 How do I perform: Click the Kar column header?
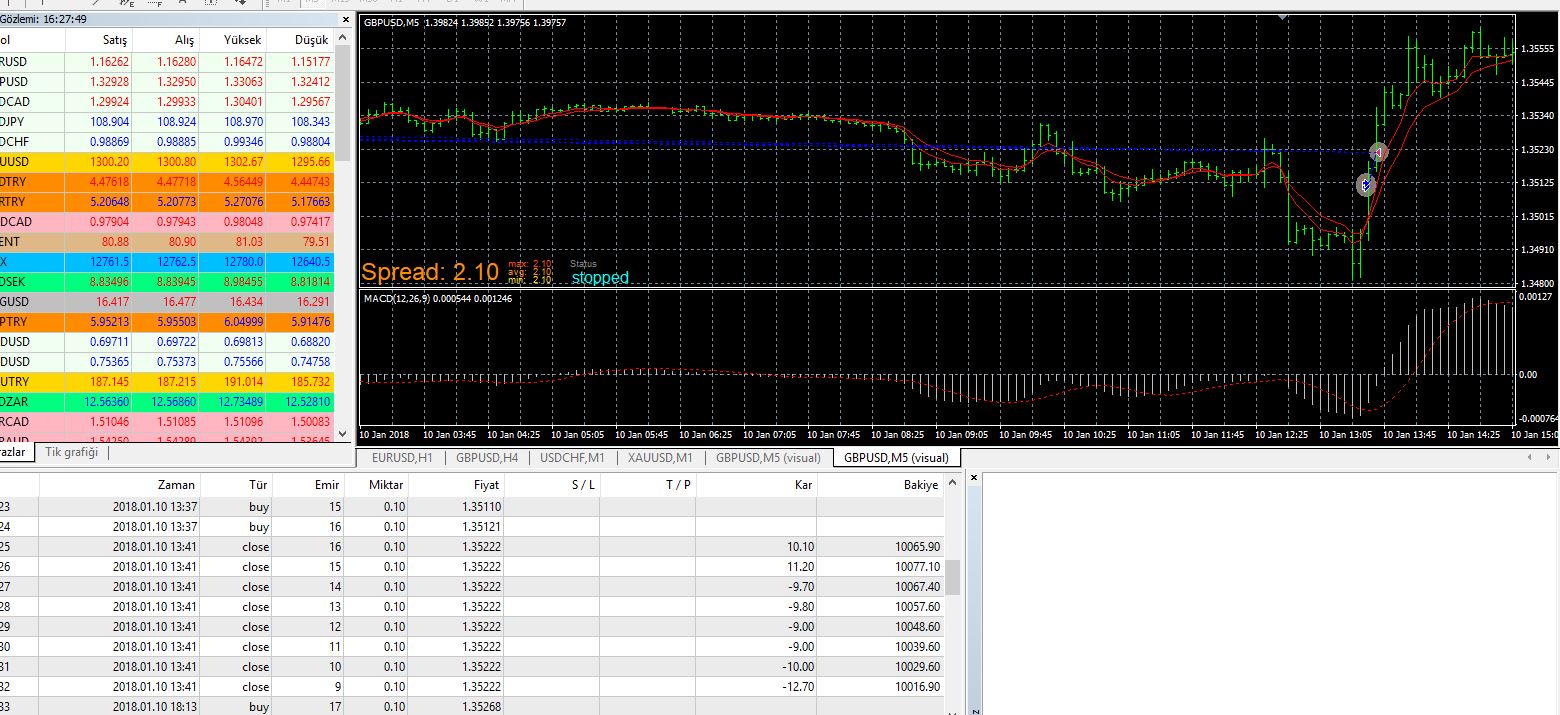pos(756,485)
